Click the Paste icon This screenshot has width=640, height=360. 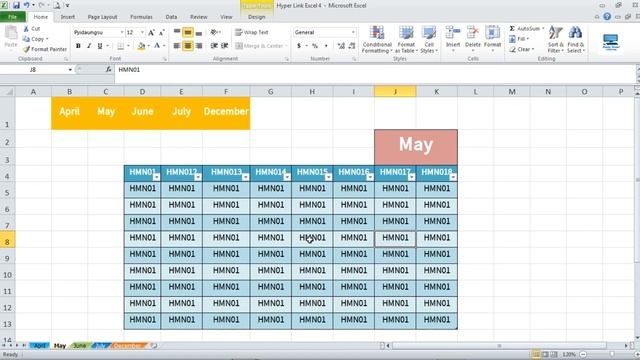point(11,33)
